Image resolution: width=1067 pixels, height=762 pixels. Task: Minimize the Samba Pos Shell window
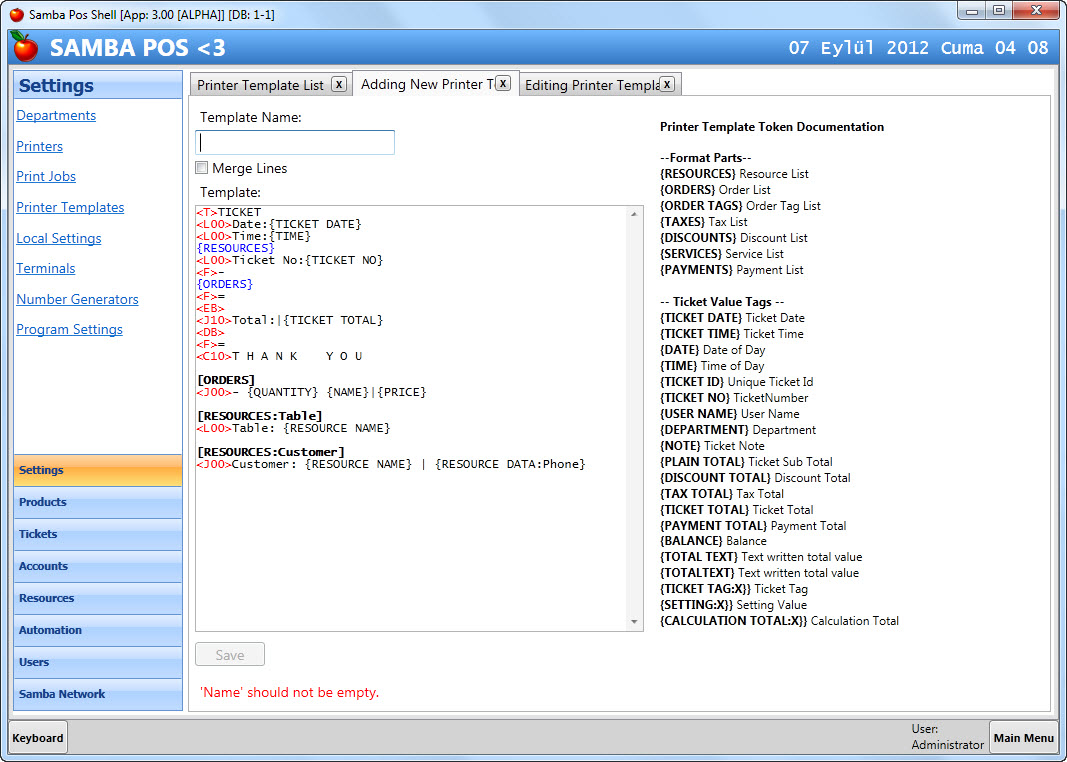point(972,10)
